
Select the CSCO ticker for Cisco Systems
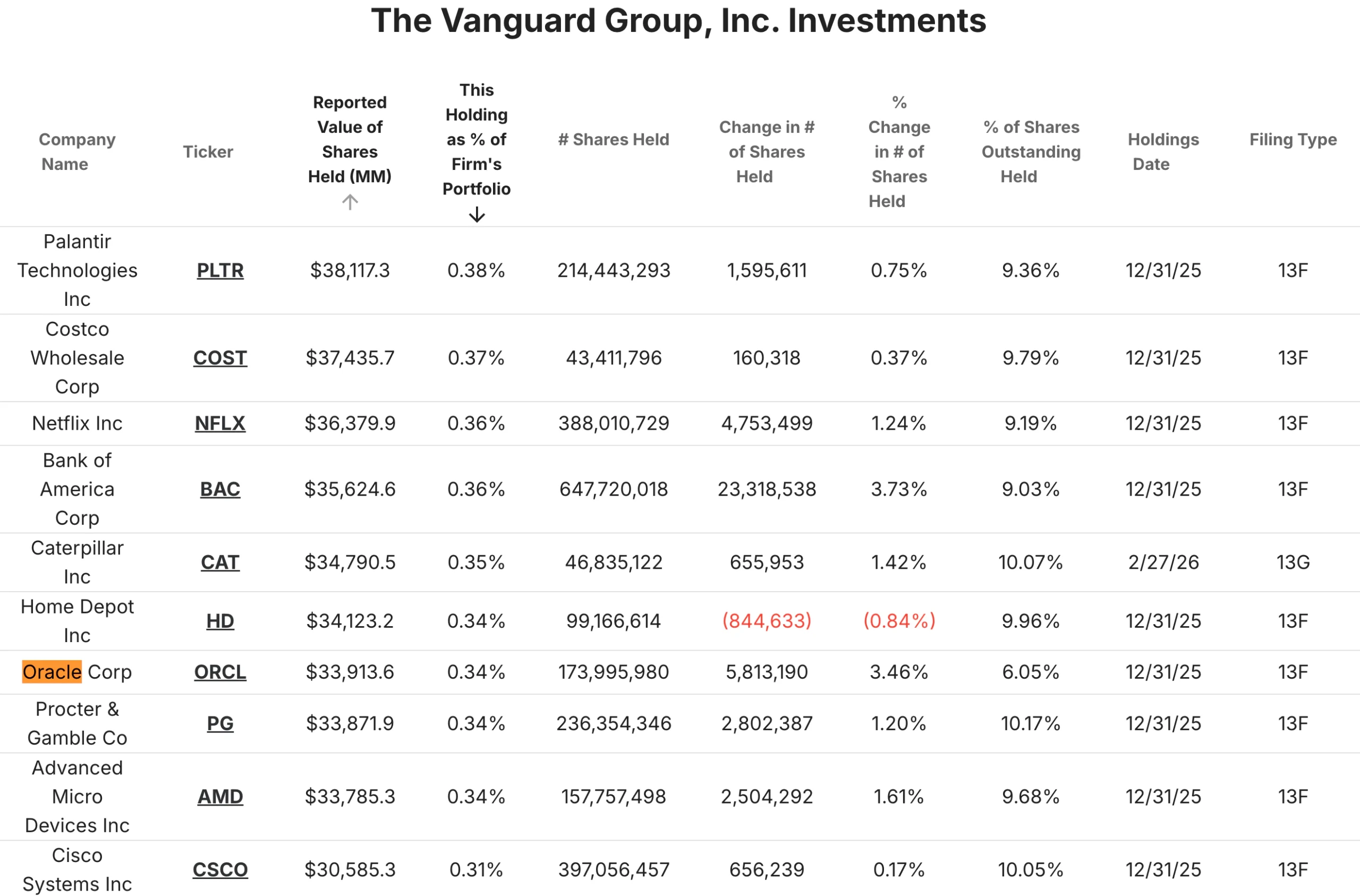(220, 869)
